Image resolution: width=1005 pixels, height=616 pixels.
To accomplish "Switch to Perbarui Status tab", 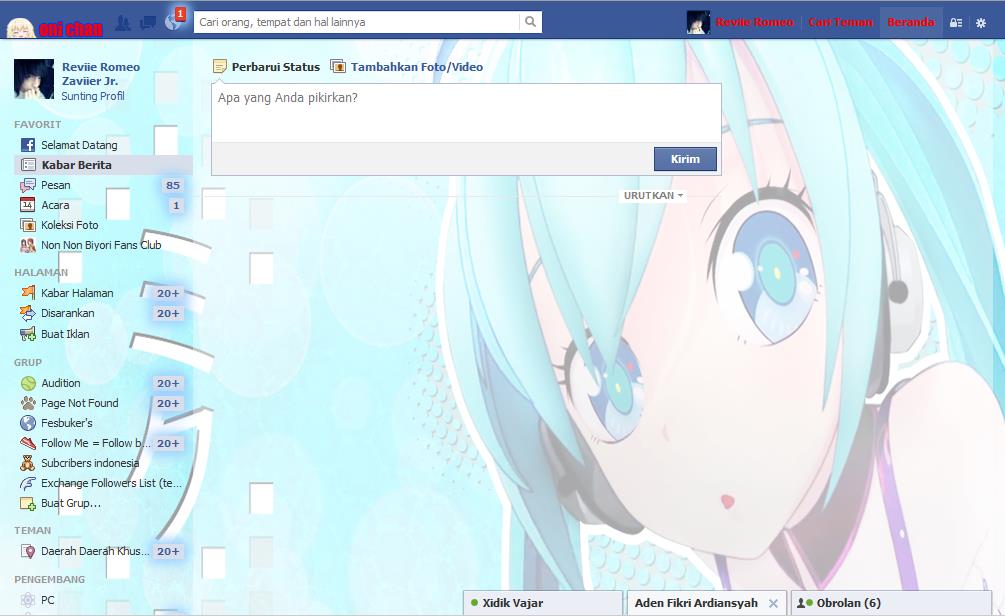I will [x=267, y=67].
